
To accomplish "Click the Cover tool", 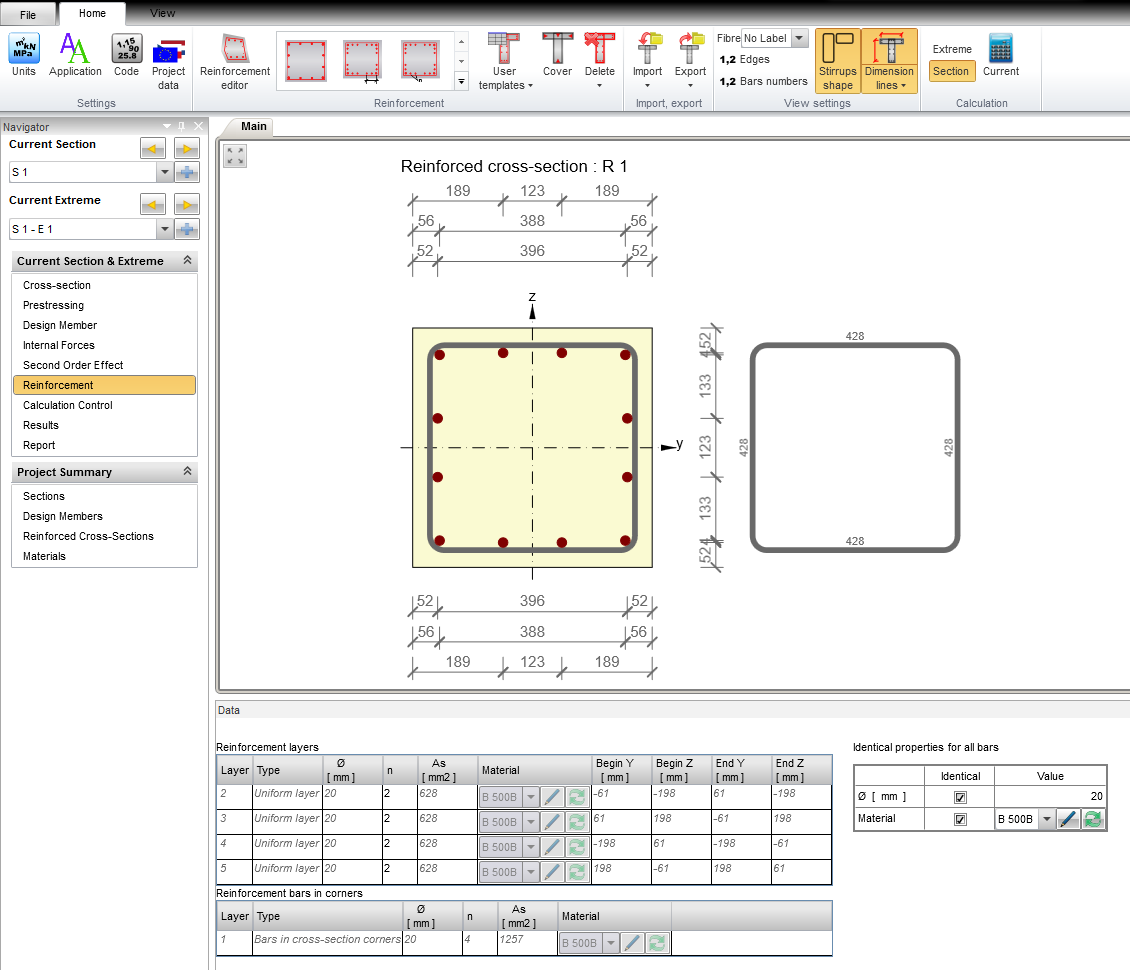I will tap(557, 55).
